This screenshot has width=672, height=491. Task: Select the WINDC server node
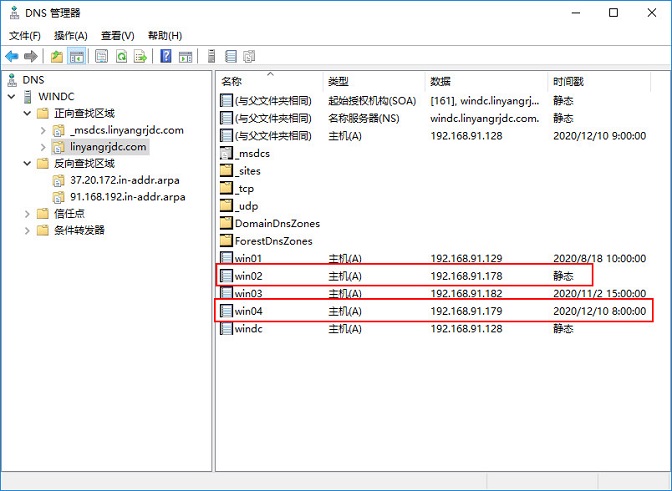coord(56,96)
